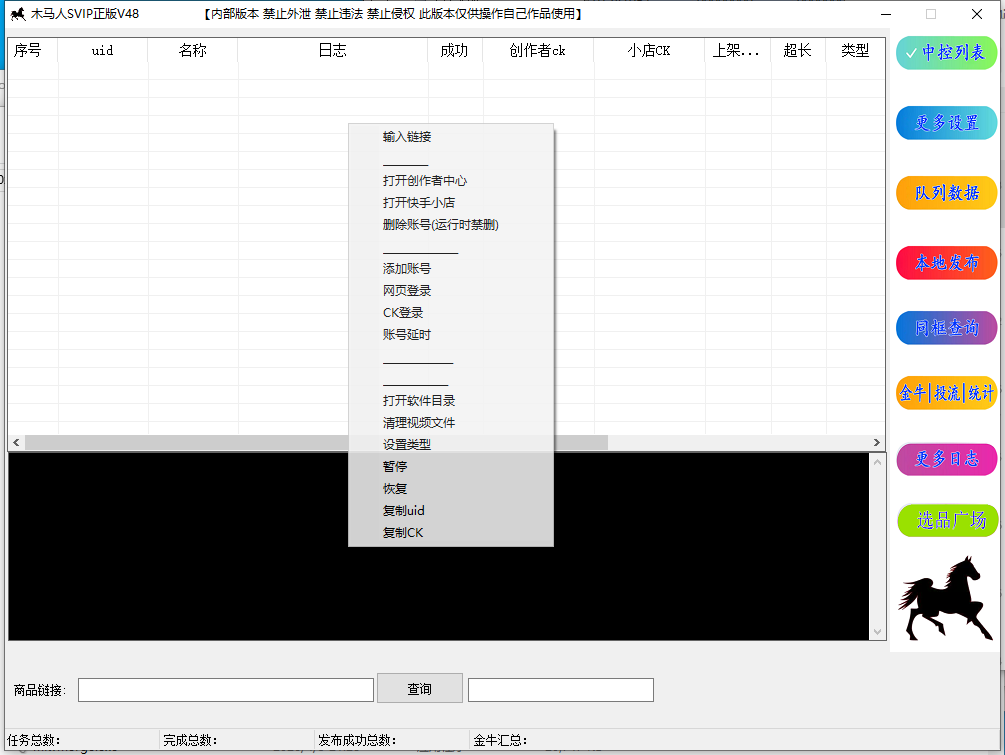Click the 类型 column header
The height and width of the screenshot is (755, 1005).
pyautogui.click(x=856, y=50)
